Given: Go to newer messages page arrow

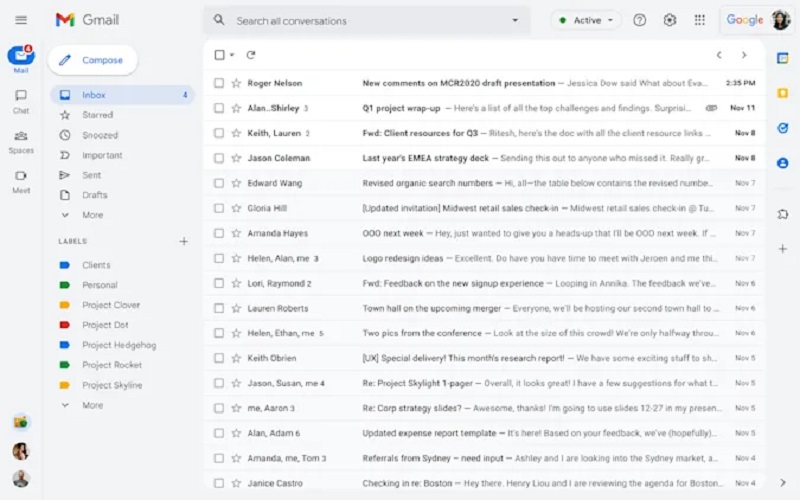Looking at the screenshot, I should click(719, 55).
